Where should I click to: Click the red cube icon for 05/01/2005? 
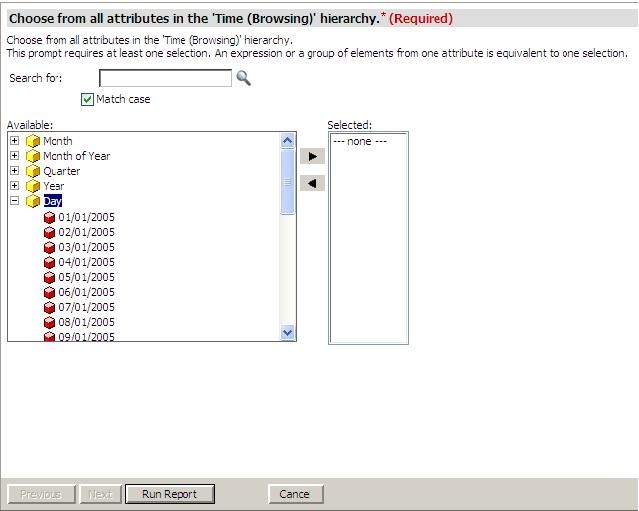tap(48, 277)
